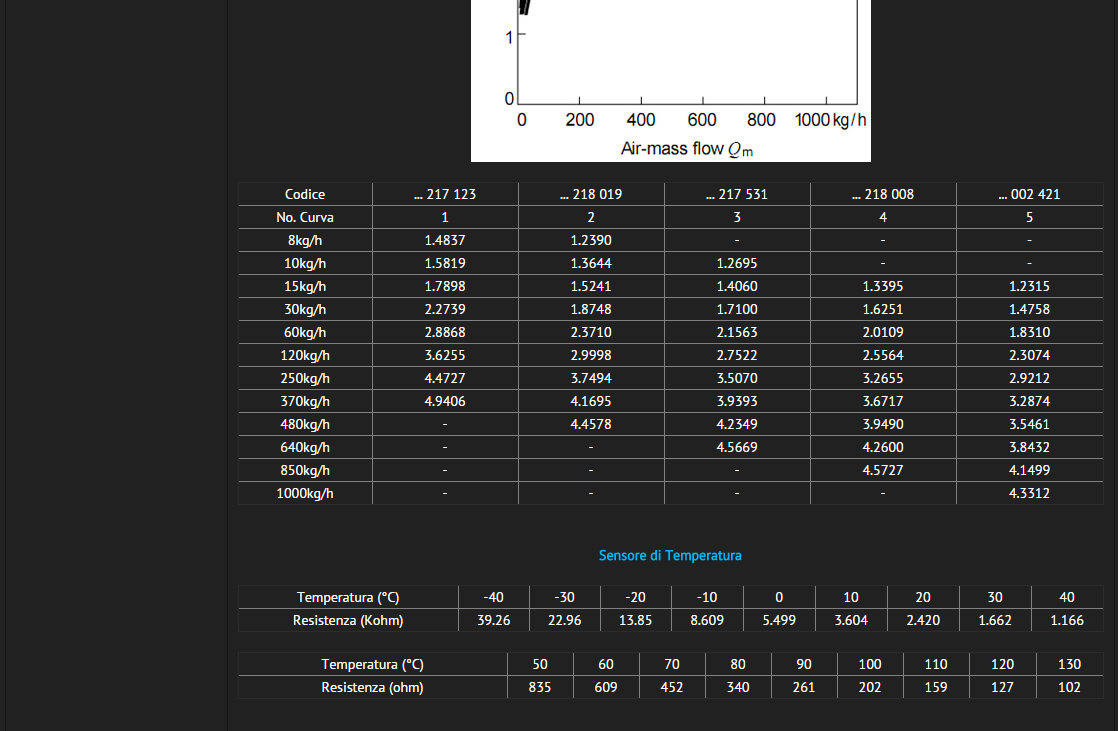Click resistance value 102
This screenshot has height=731, width=1118.
click(x=1069, y=687)
